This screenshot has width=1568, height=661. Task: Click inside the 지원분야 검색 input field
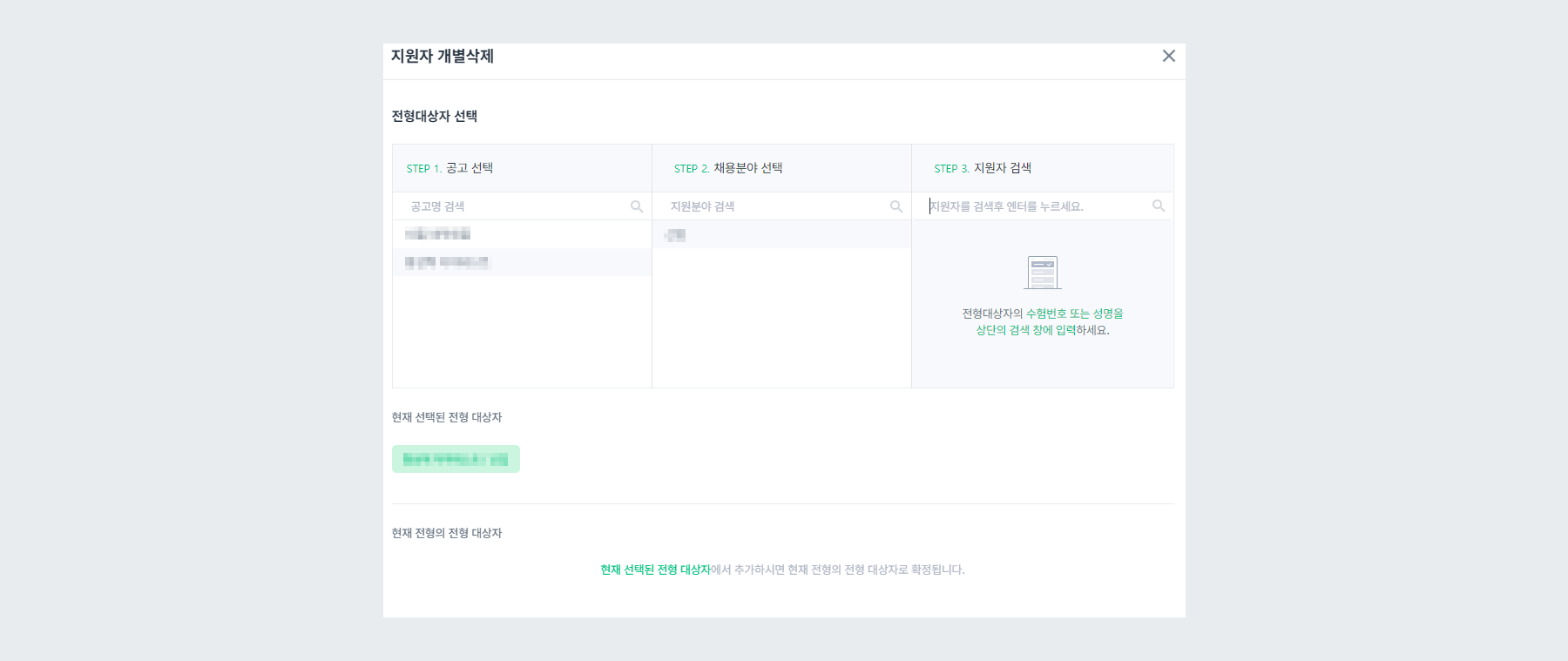coord(758,206)
